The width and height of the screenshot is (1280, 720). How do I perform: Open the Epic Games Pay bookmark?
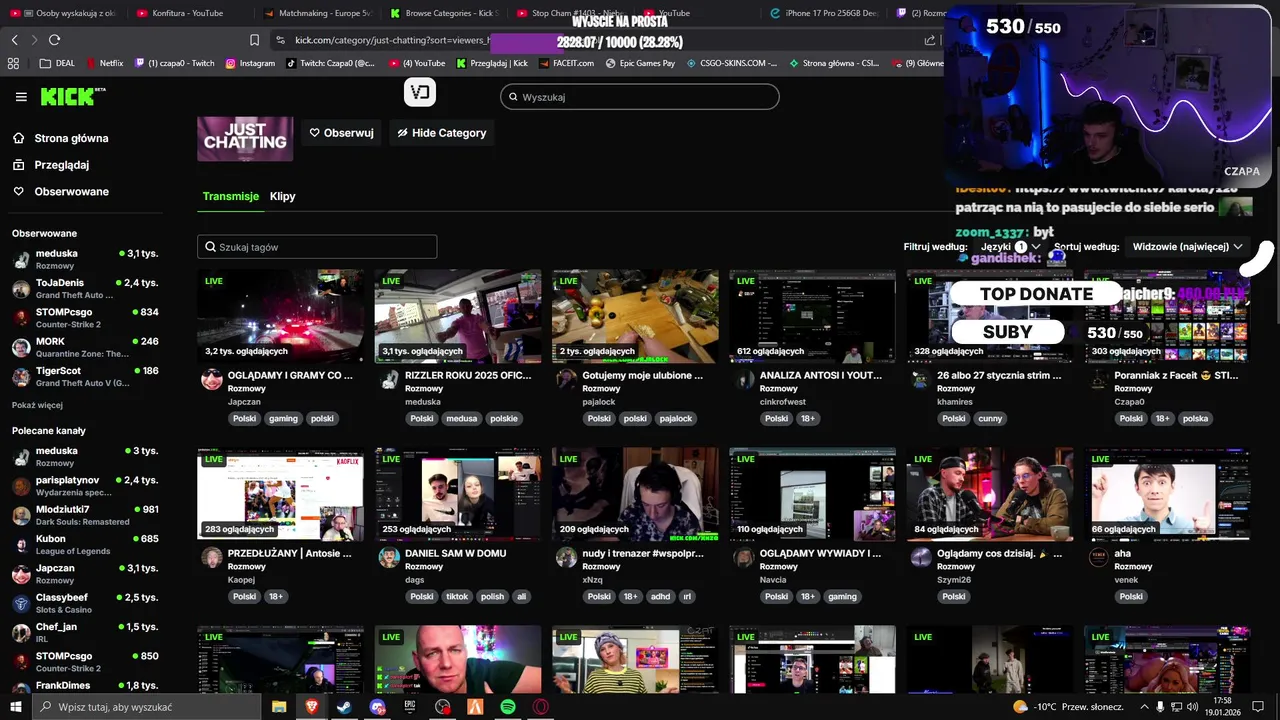[639, 63]
